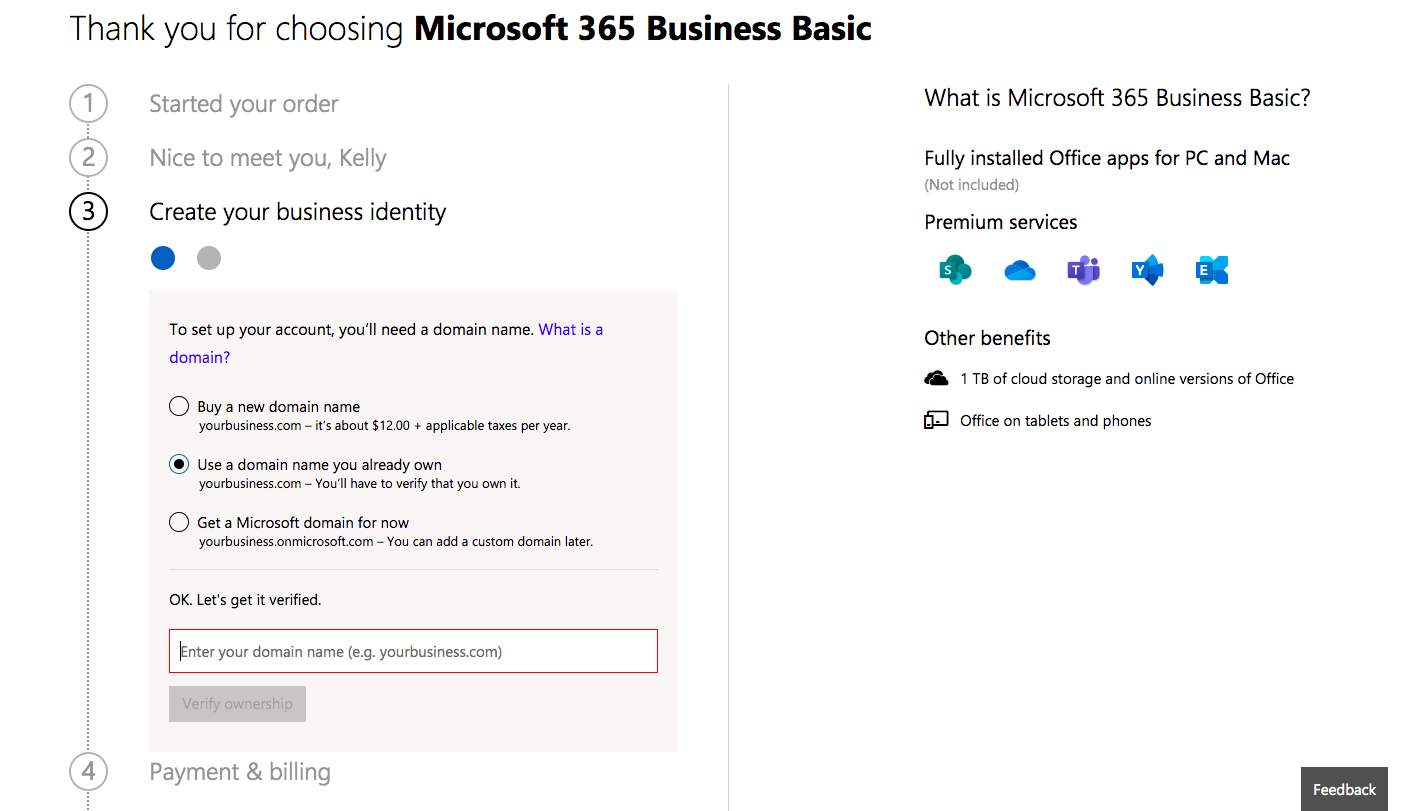The height and width of the screenshot is (811, 1406).
Task: Click the Payment & billing heading
Action: coord(240,772)
